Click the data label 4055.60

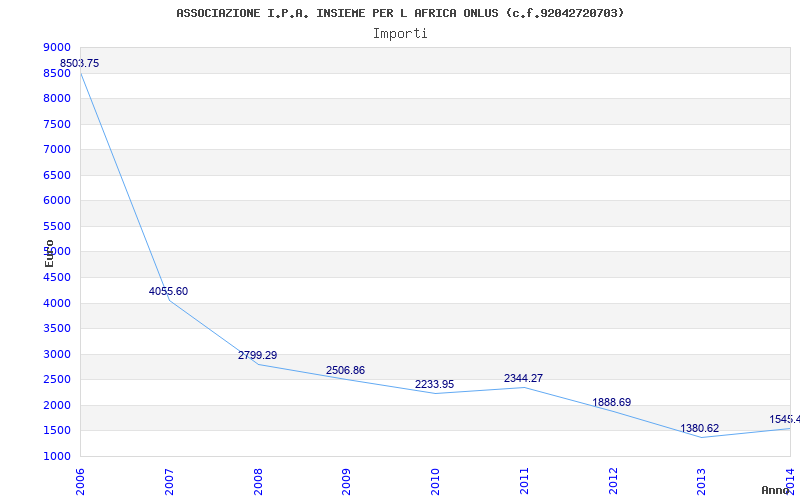click(x=168, y=291)
